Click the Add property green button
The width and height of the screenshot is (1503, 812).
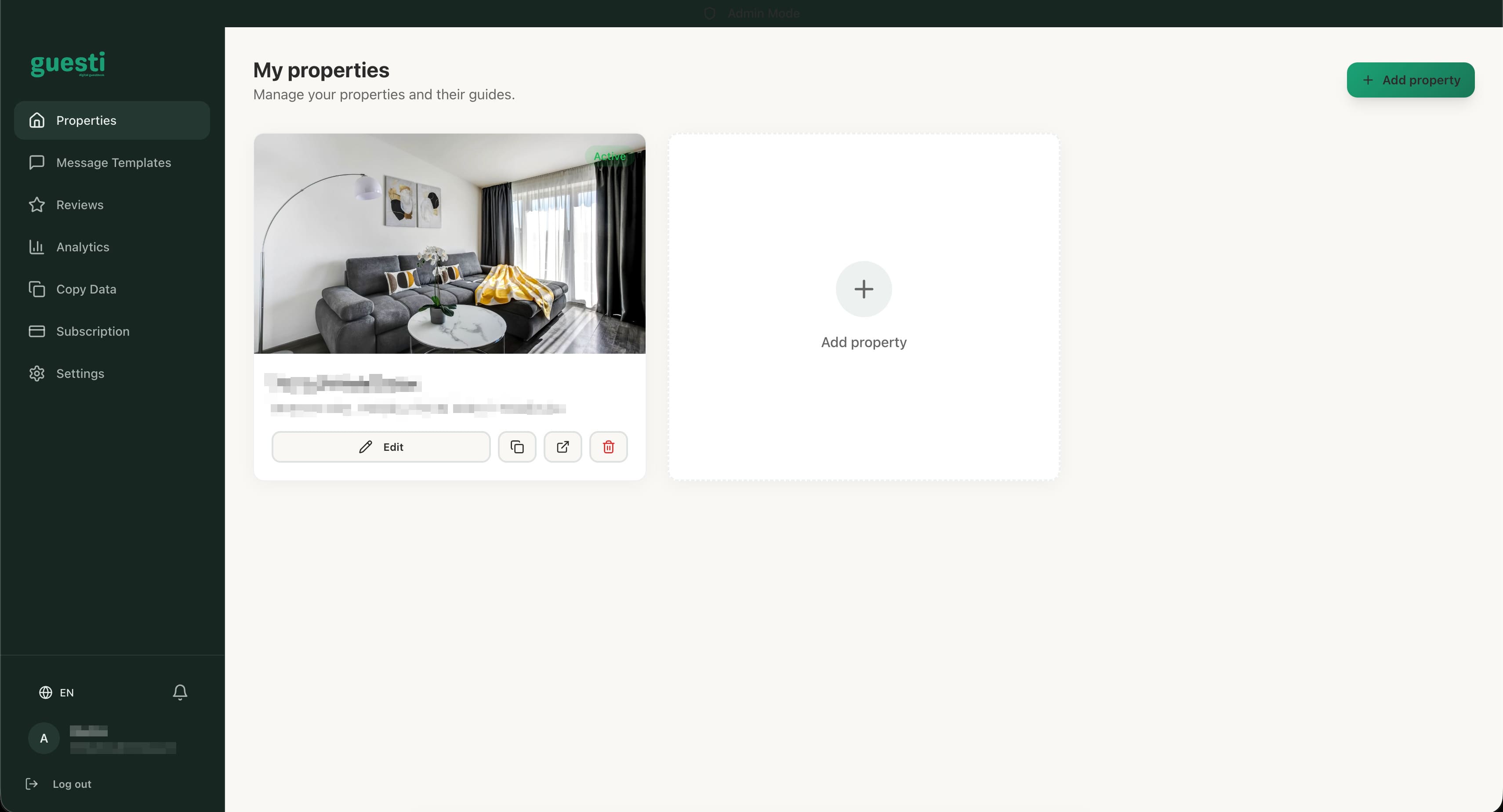click(1410, 80)
